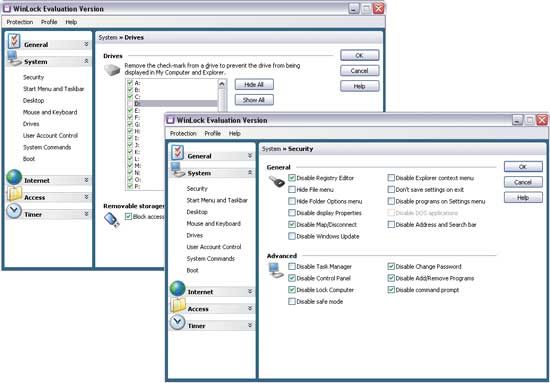The image size is (550, 383).
Task: Click OK button in the Drives window
Action: pyautogui.click(x=360, y=55)
